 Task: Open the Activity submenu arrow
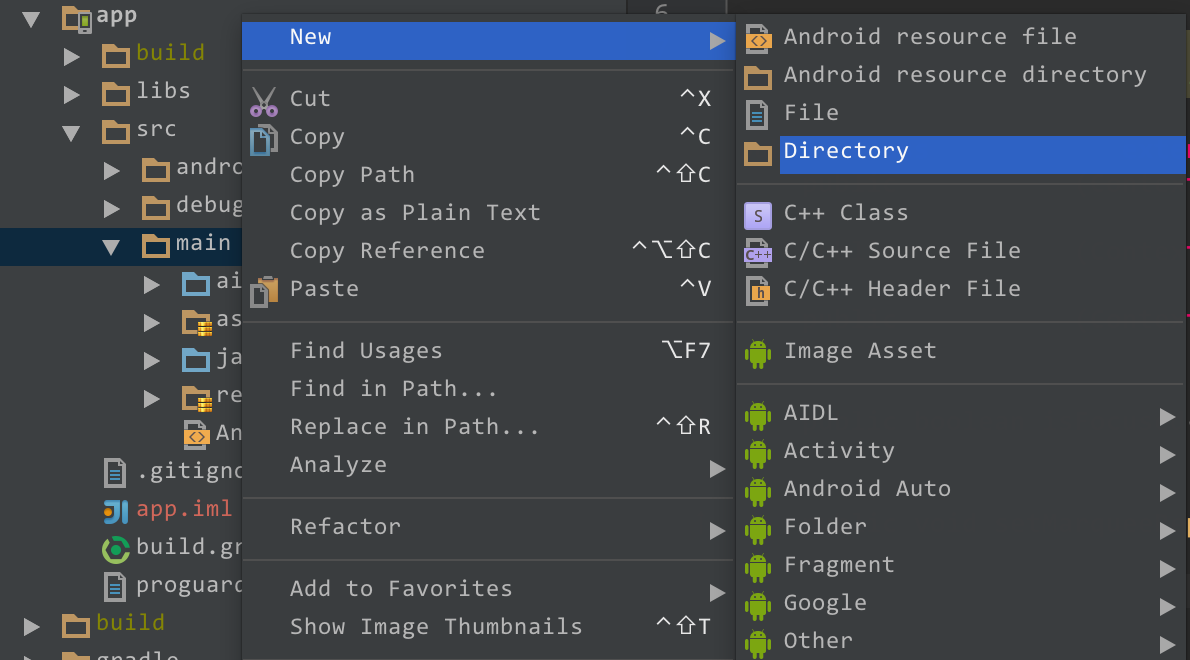[x=1167, y=454]
